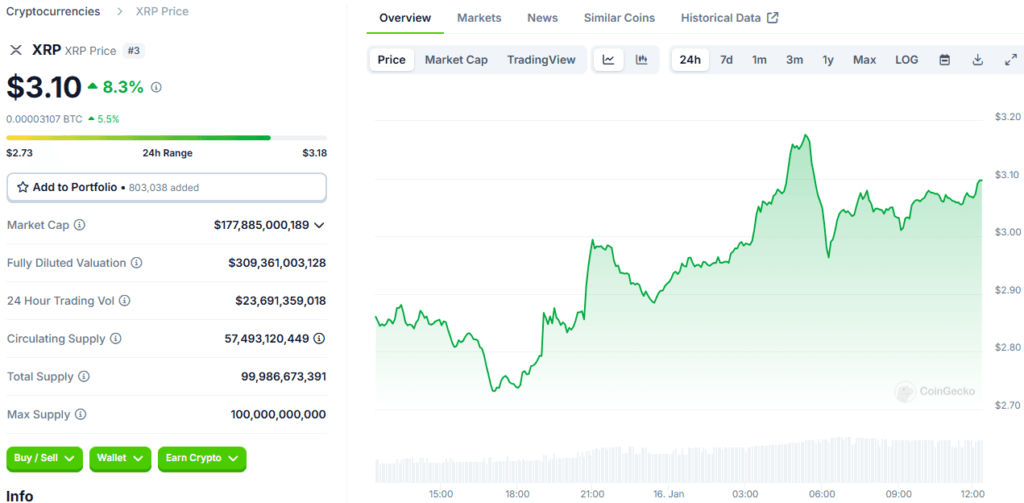Click the $3.10 current price text
The height and width of the screenshot is (503, 1024).
point(44,87)
